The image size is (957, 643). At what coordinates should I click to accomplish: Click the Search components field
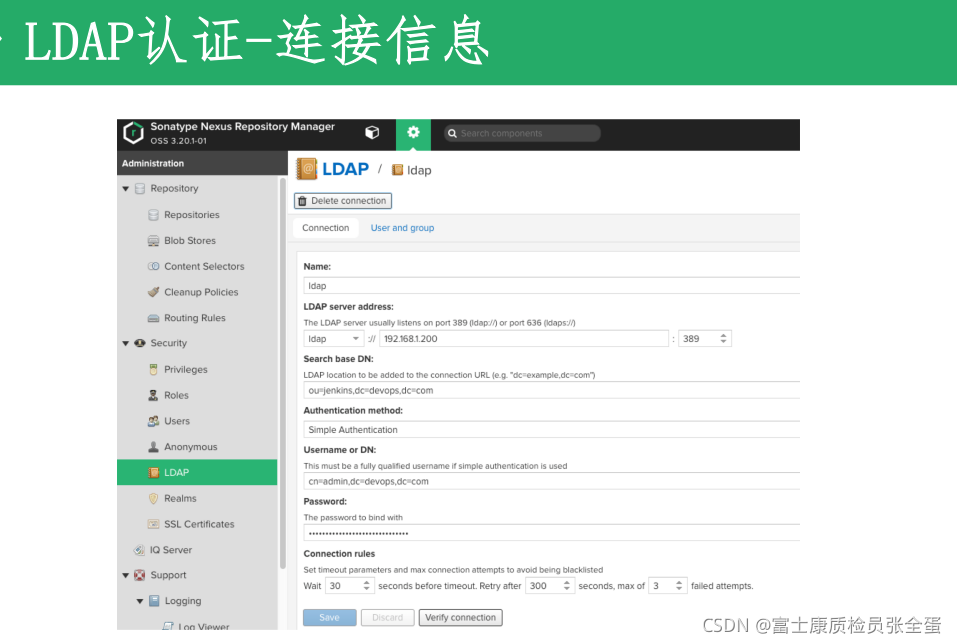tap(522, 133)
